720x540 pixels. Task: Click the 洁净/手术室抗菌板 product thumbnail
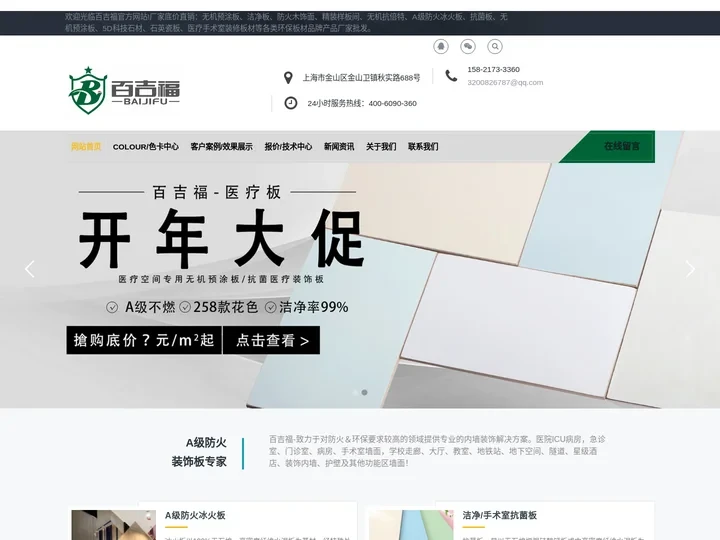(411, 525)
